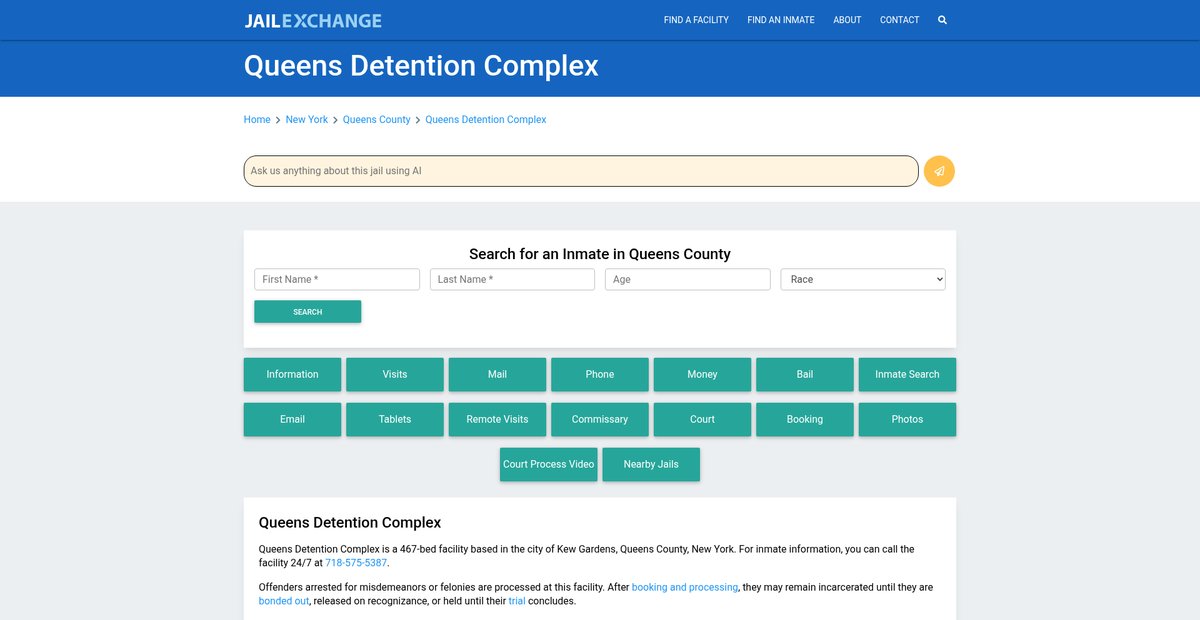
Task: View Nearby Jails
Action: point(651,464)
